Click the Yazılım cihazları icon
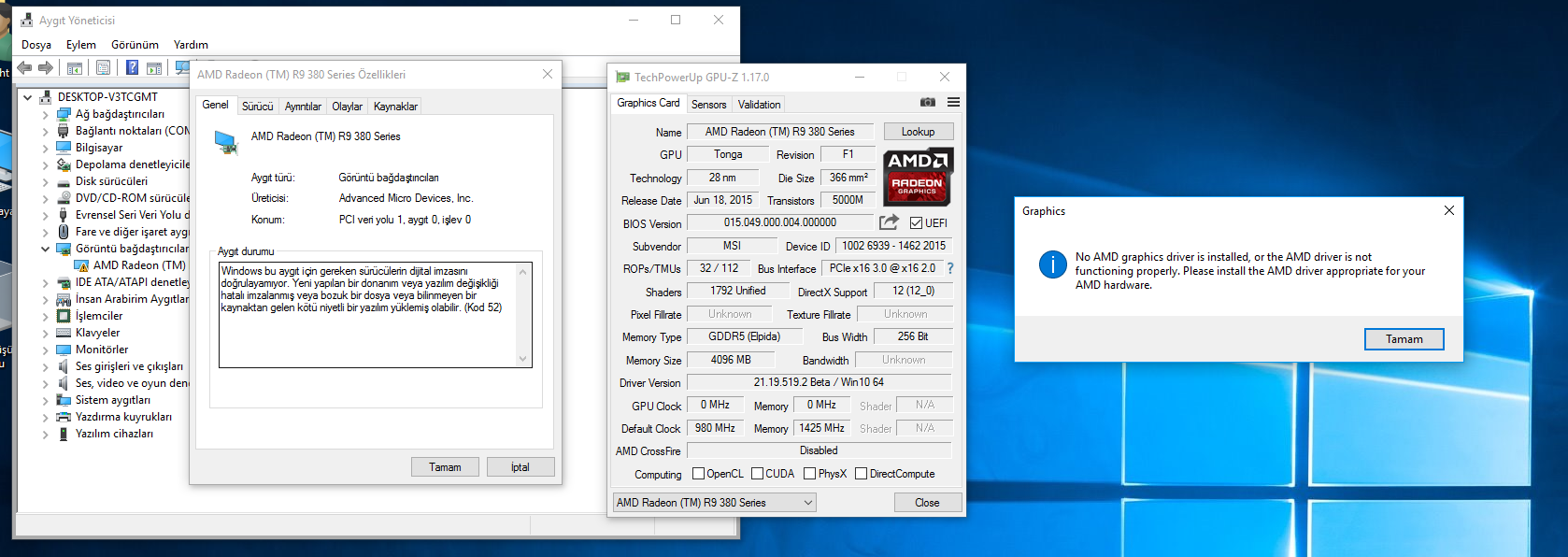Image resolution: width=1568 pixels, height=557 pixels. click(x=64, y=434)
